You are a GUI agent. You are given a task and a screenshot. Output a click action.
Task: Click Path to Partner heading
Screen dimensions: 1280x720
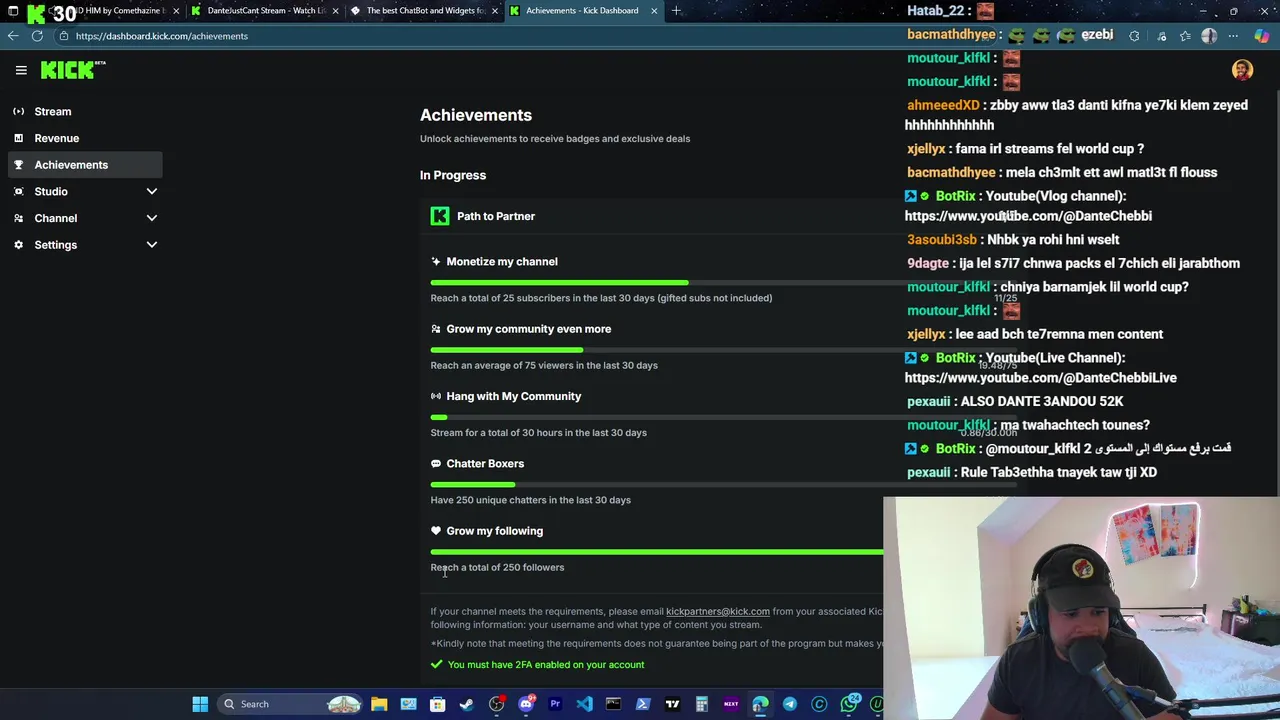496,216
